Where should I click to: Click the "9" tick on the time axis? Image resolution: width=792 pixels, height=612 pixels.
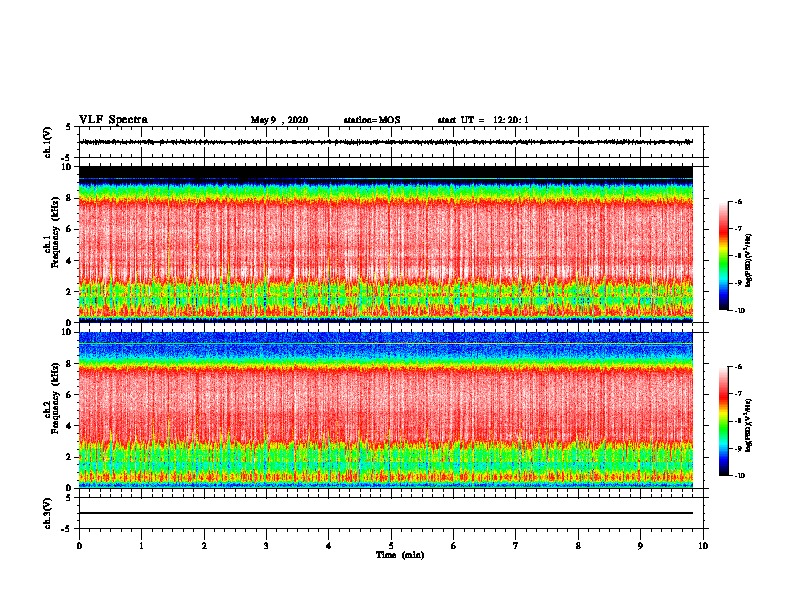[640, 546]
